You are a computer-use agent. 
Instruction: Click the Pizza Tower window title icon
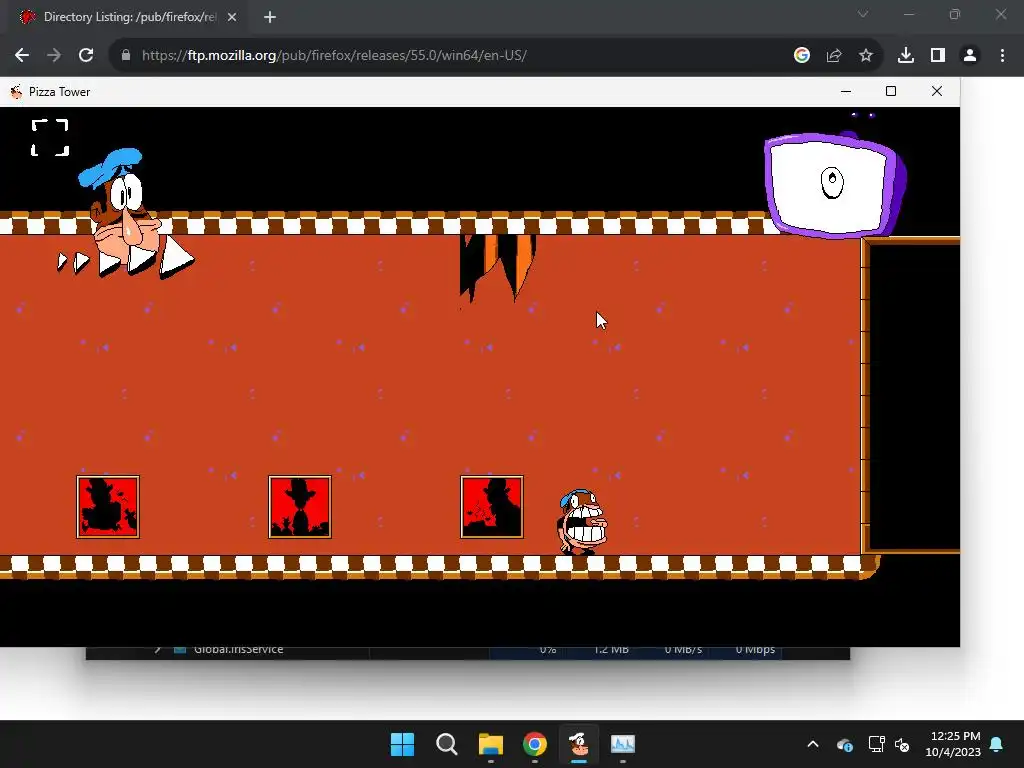[x=16, y=92]
